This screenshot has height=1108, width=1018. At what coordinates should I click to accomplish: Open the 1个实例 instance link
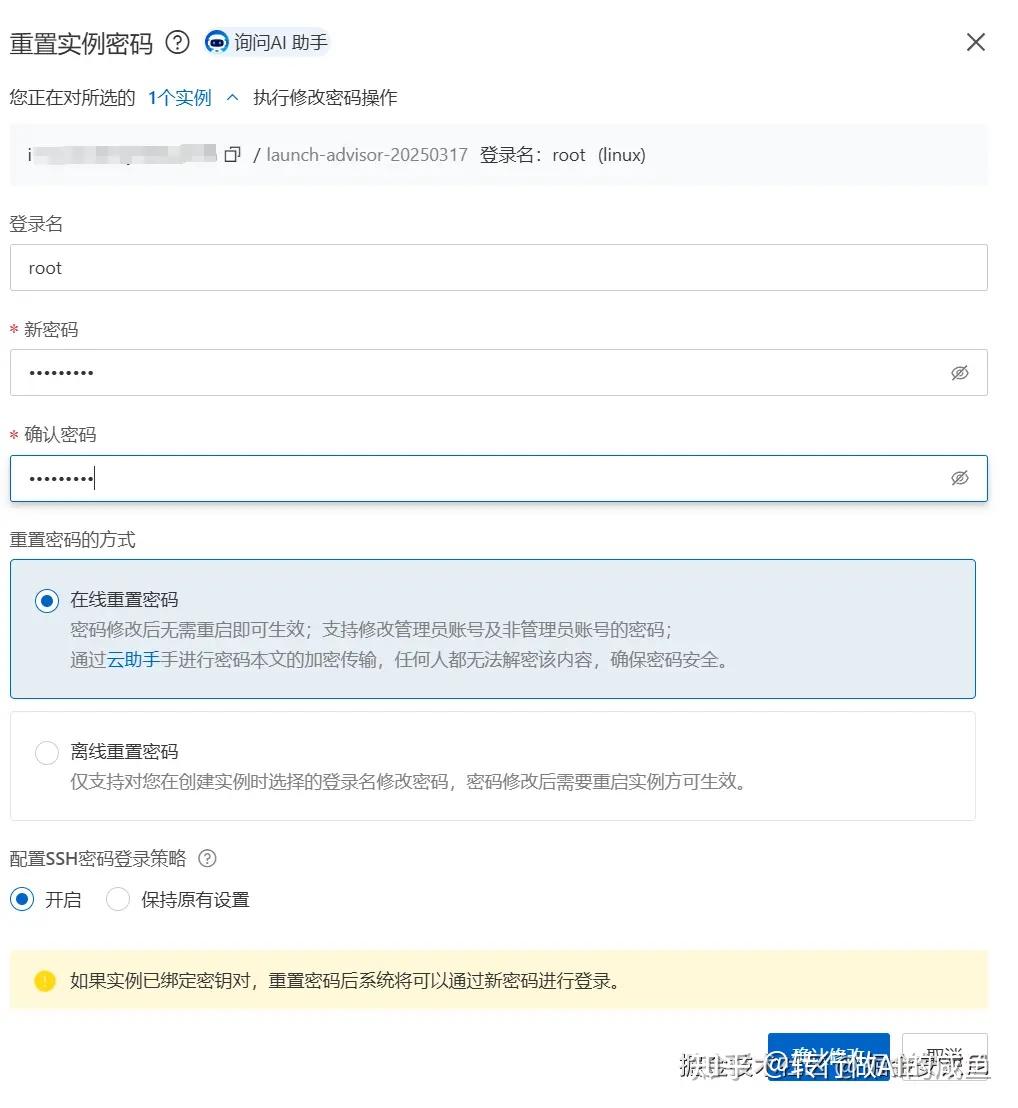(179, 98)
